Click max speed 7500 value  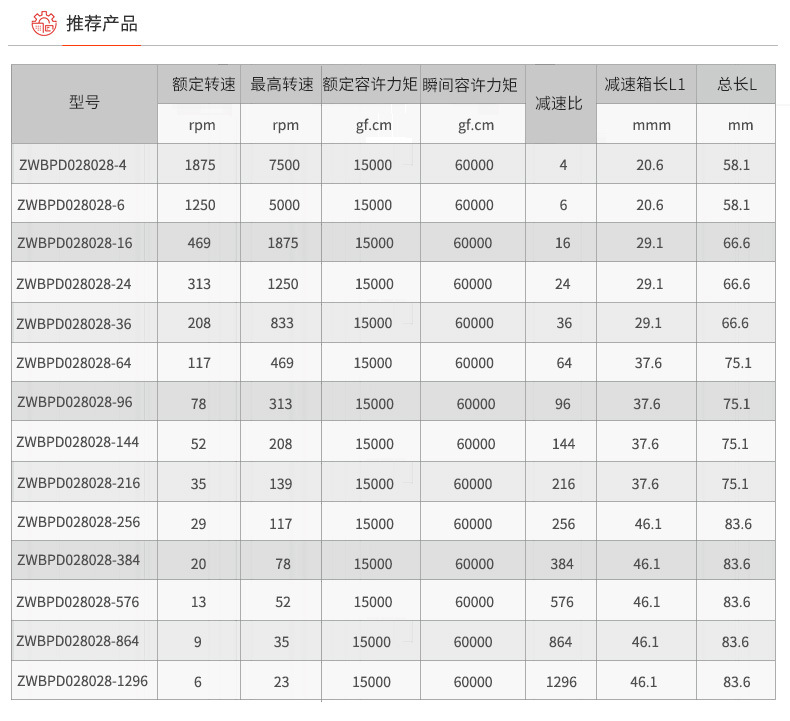click(x=284, y=165)
